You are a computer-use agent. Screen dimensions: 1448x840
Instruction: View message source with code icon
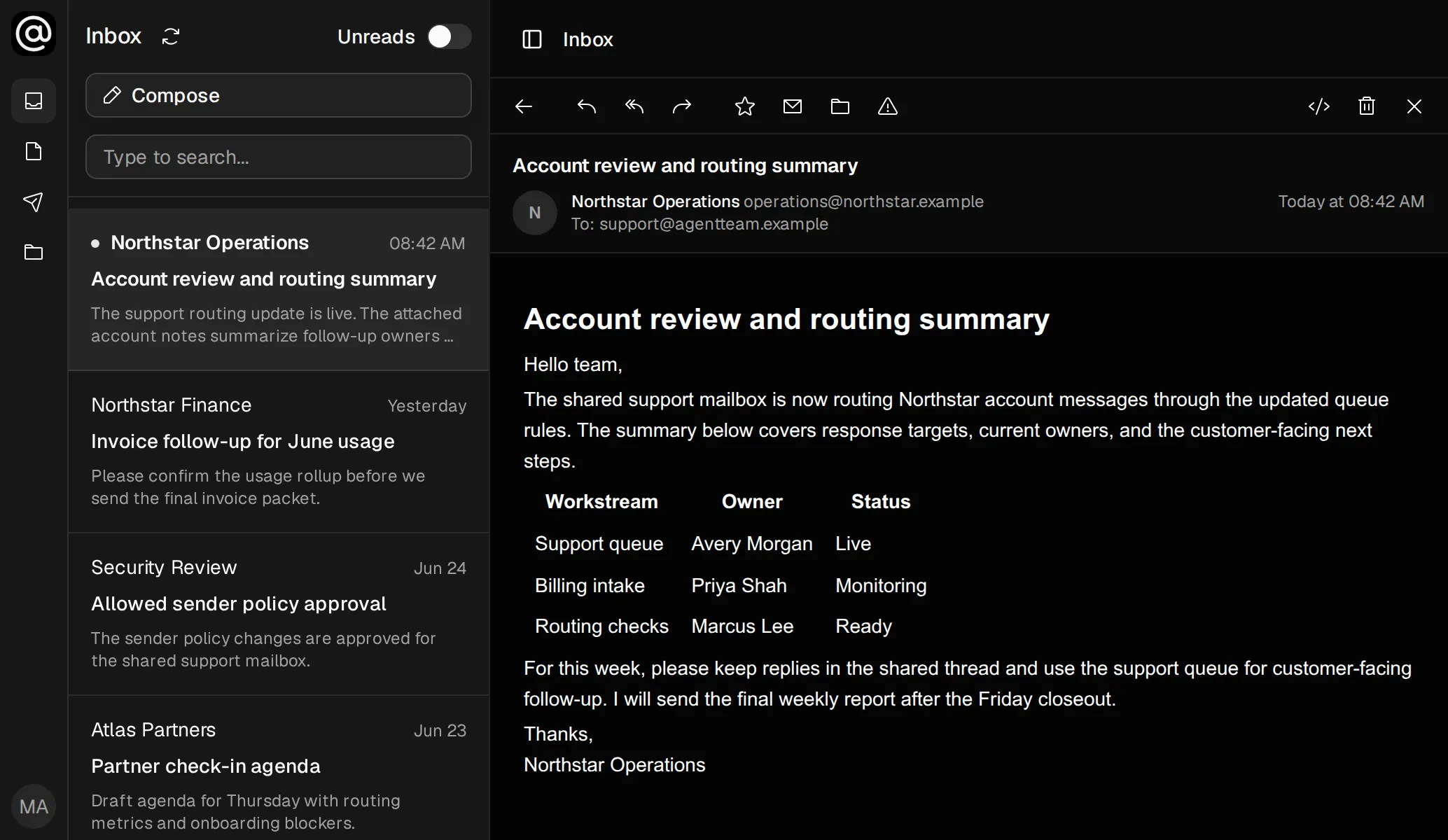[x=1319, y=106]
